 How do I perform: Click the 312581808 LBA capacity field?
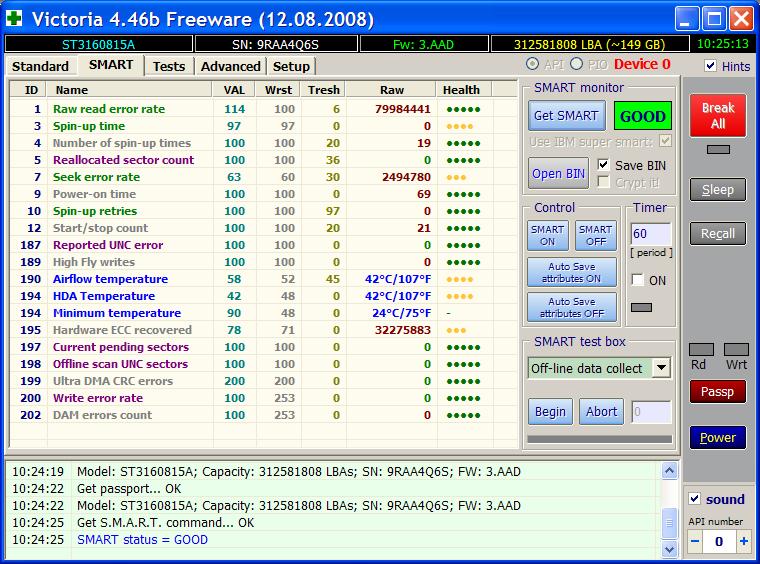[589, 44]
